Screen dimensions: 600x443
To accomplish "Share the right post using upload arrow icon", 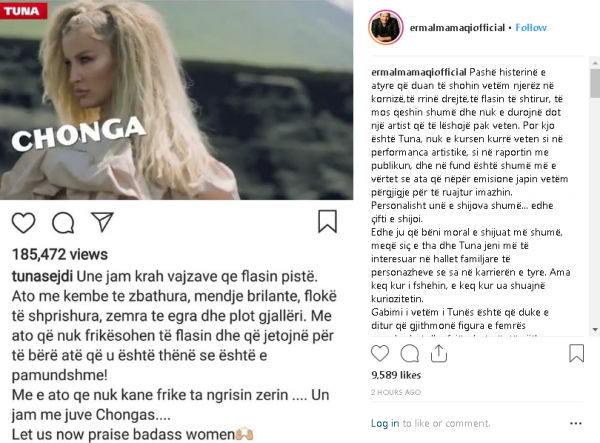I will pos(439,353).
